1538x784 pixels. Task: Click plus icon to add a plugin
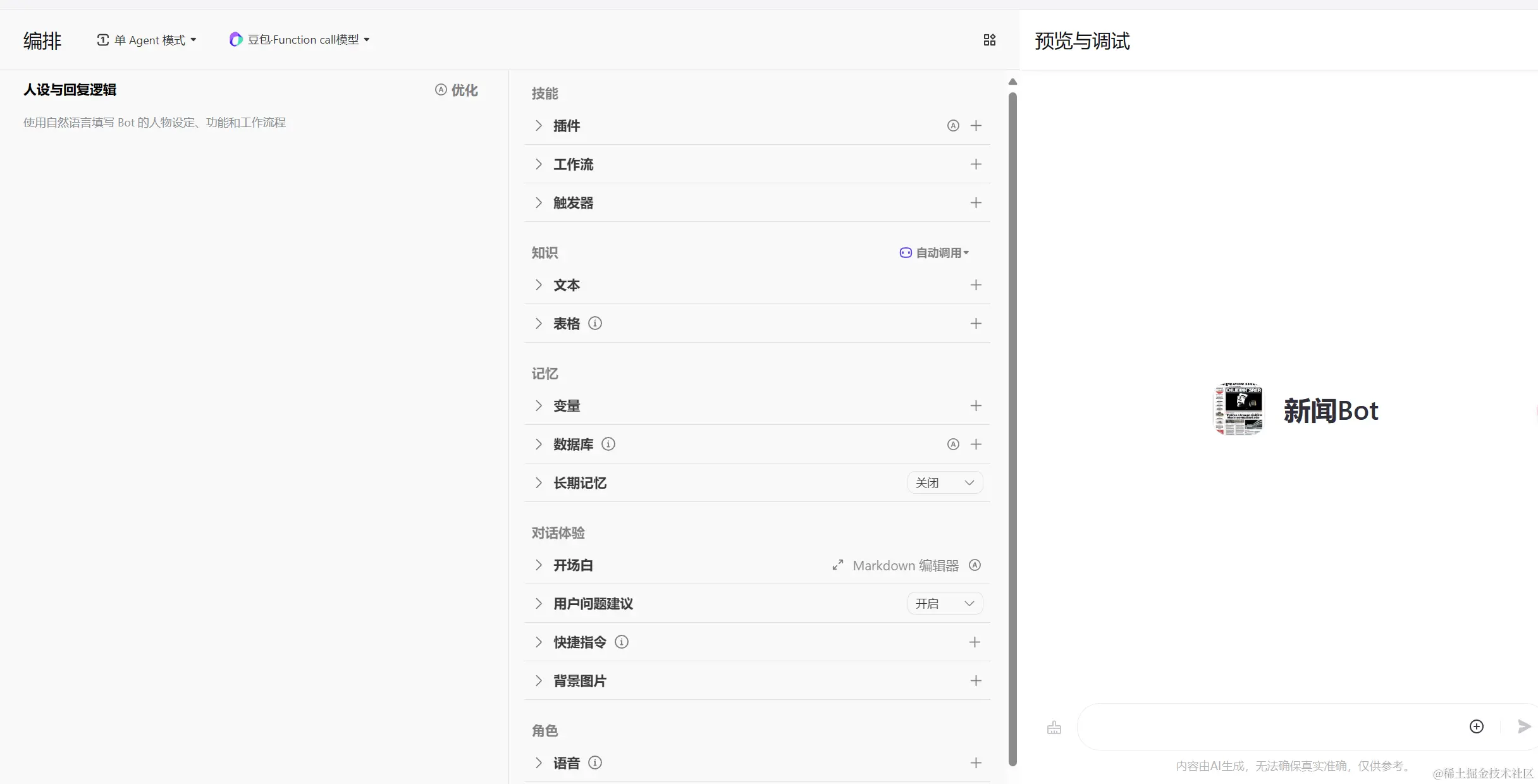click(976, 125)
